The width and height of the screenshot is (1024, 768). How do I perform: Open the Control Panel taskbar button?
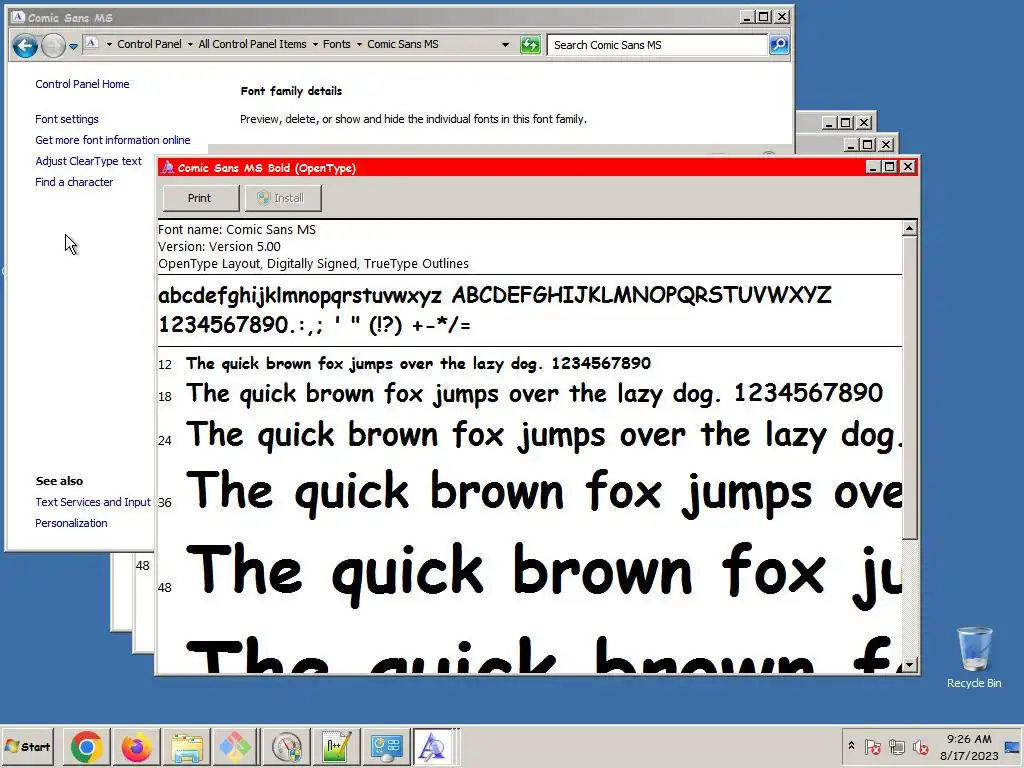pos(386,747)
